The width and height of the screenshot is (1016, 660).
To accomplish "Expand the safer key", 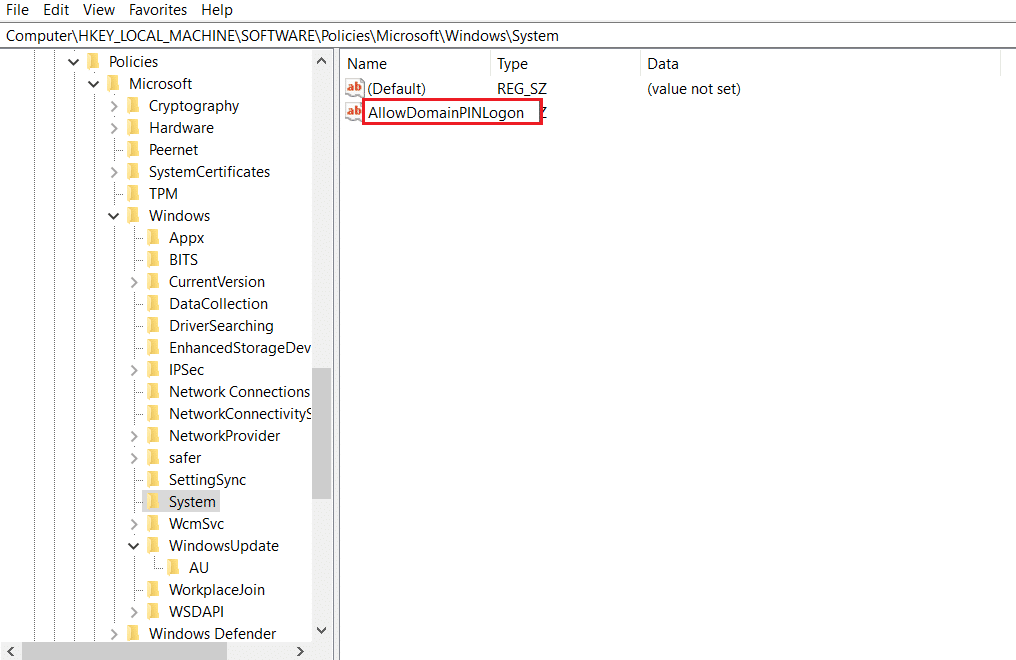I will [133, 458].
